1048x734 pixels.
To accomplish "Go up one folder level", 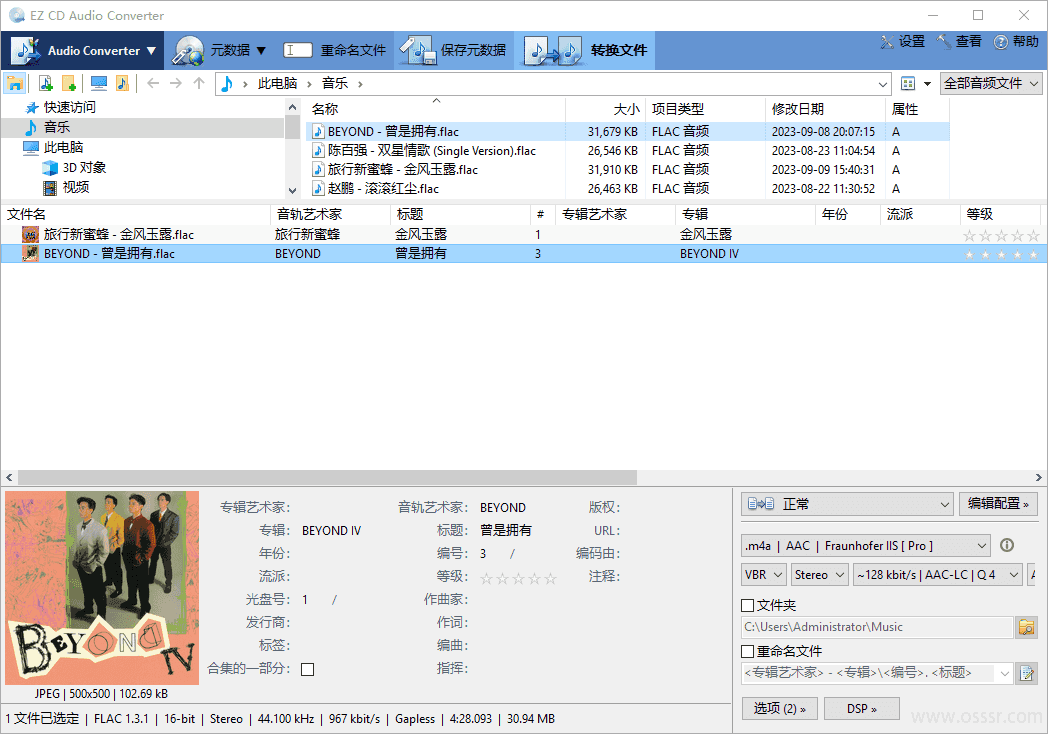I will tap(199, 84).
